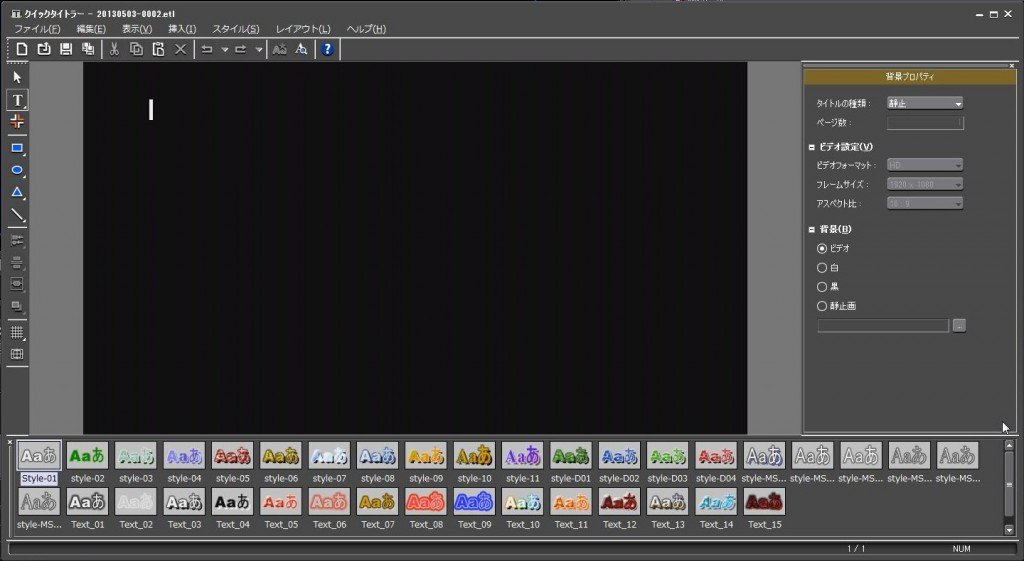This screenshot has width=1024, height=561.
Task: Click the safe area icon below grid
Action: 18,354
